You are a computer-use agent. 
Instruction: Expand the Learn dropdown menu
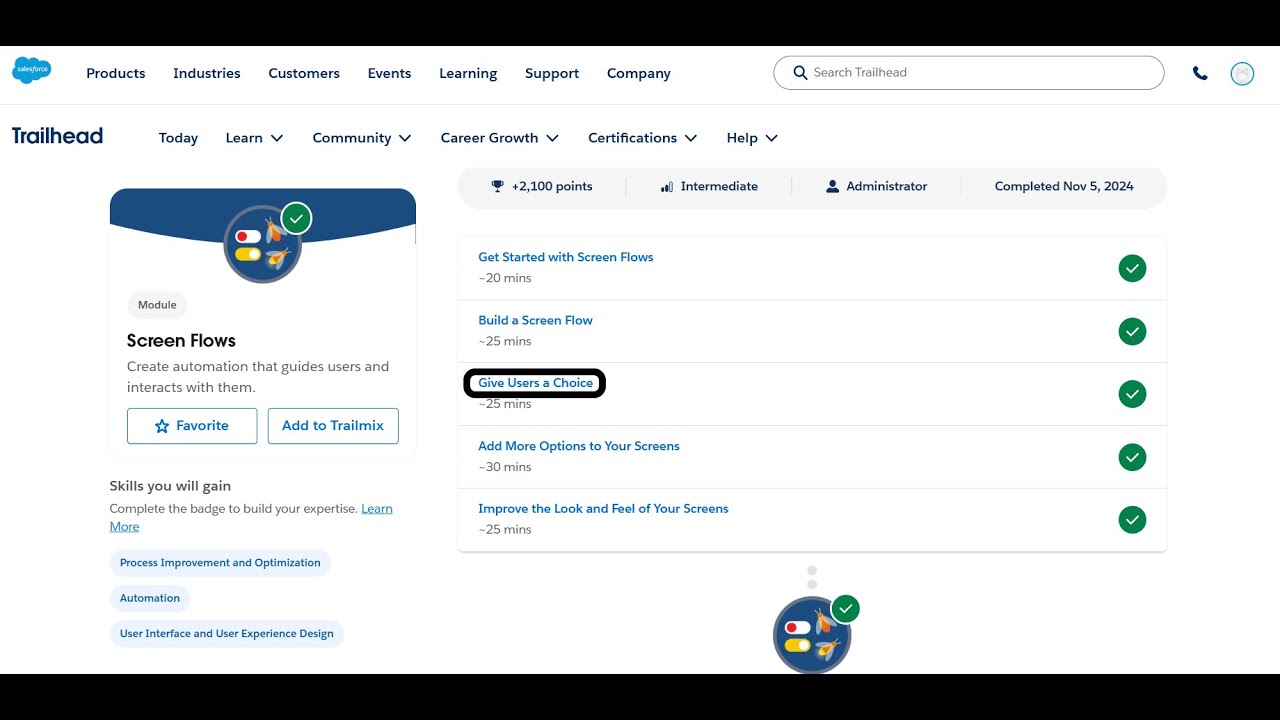[x=254, y=138]
